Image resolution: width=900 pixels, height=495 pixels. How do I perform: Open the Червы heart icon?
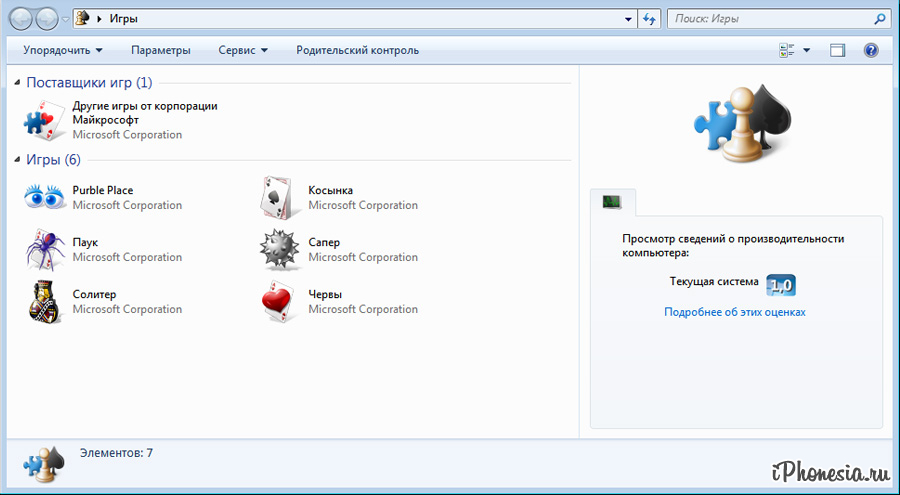[x=281, y=301]
